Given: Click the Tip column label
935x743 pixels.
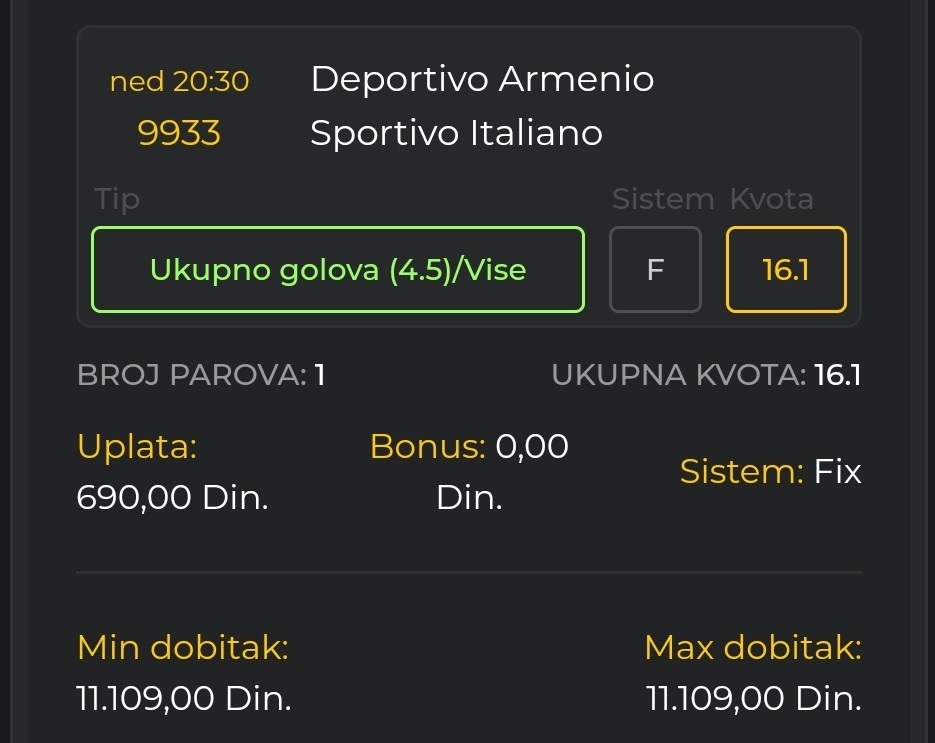Looking at the screenshot, I should pos(117,199).
